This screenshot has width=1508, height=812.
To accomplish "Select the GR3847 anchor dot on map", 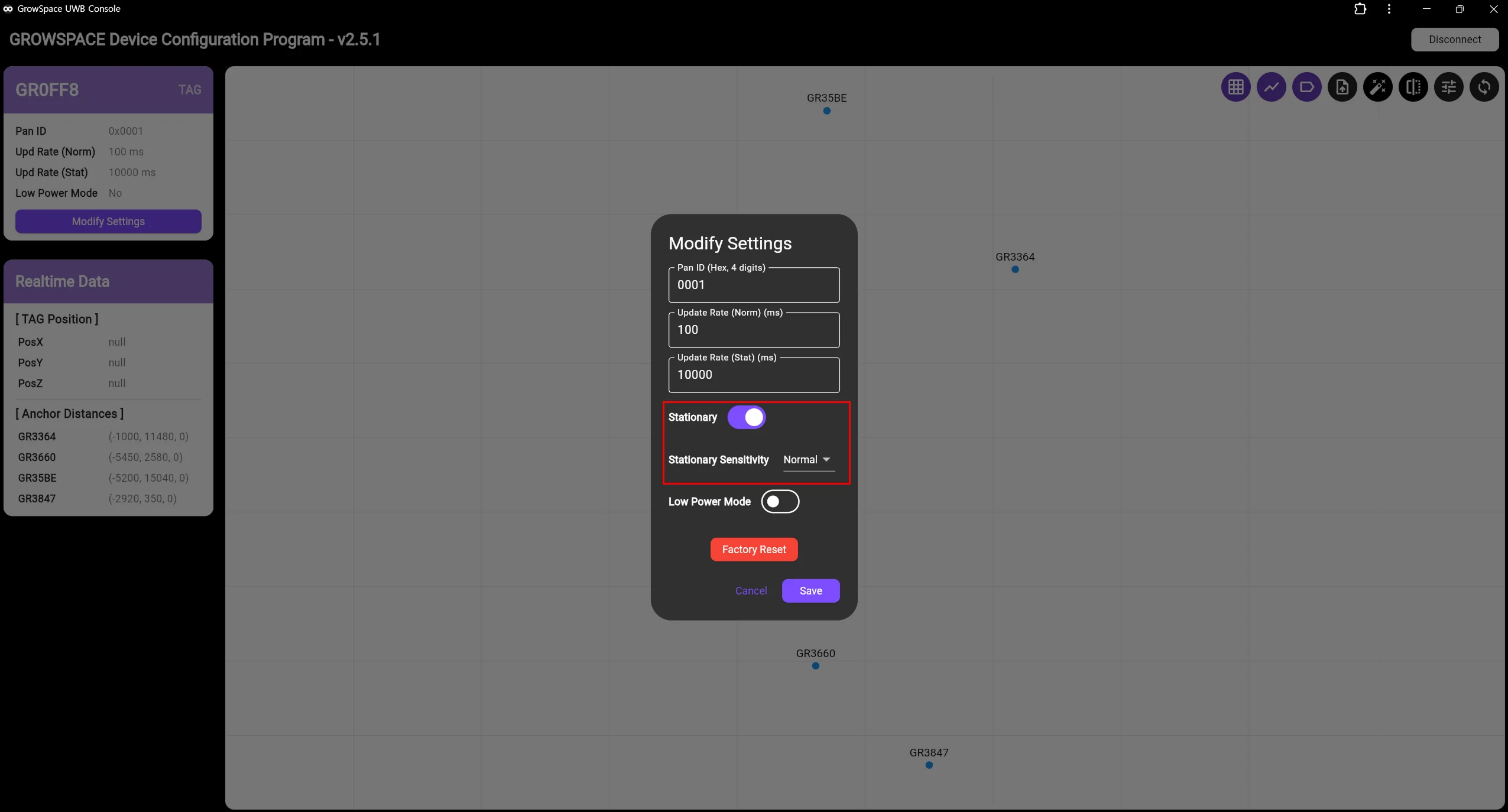I will click(x=929, y=765).
